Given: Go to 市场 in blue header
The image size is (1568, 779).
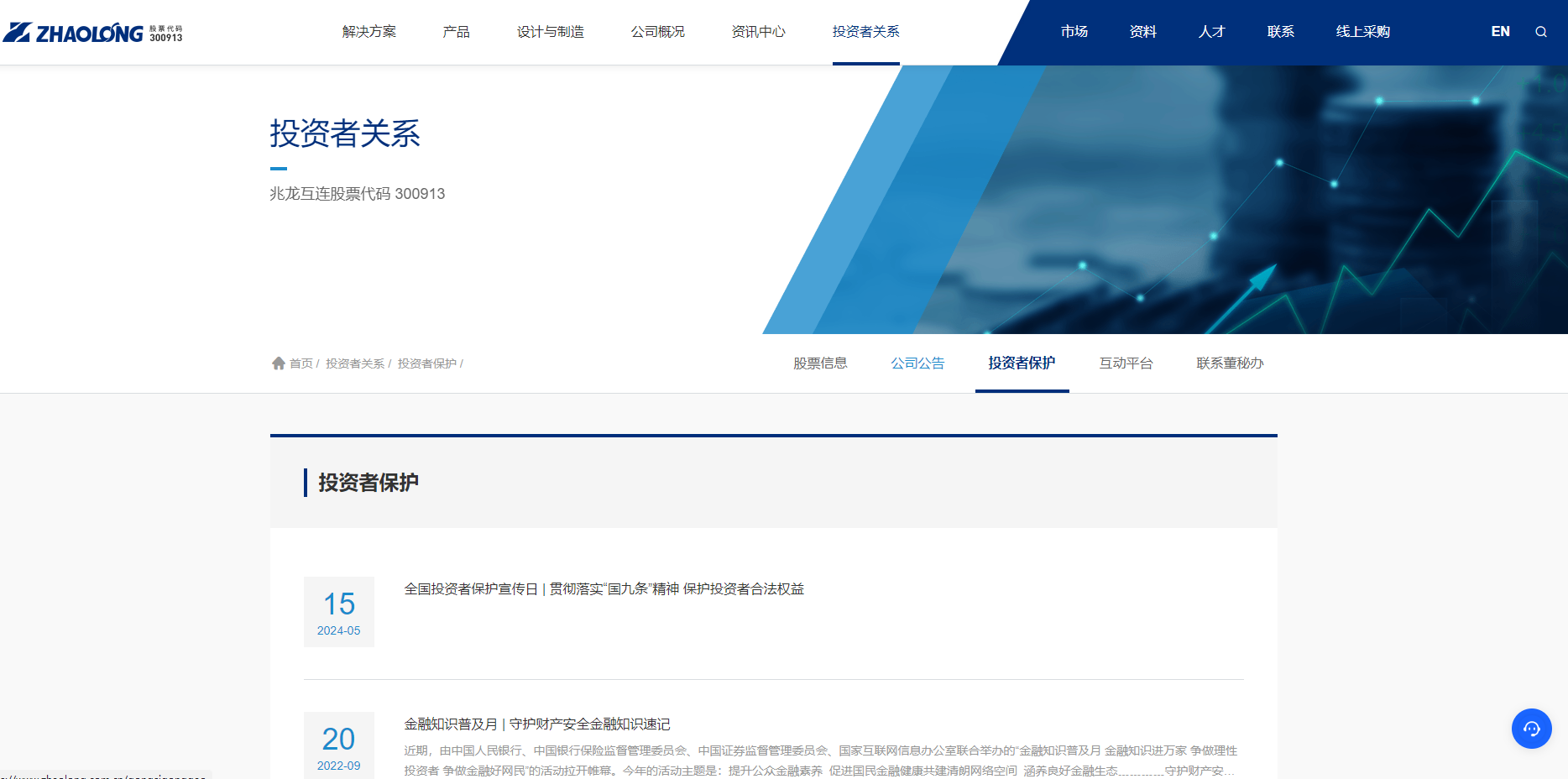Looking at the screenshot, I should 1074,32.
